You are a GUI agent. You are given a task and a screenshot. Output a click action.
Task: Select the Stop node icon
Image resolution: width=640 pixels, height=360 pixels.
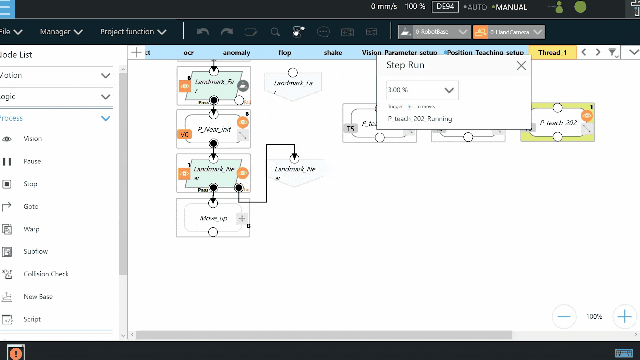(7, 184)
